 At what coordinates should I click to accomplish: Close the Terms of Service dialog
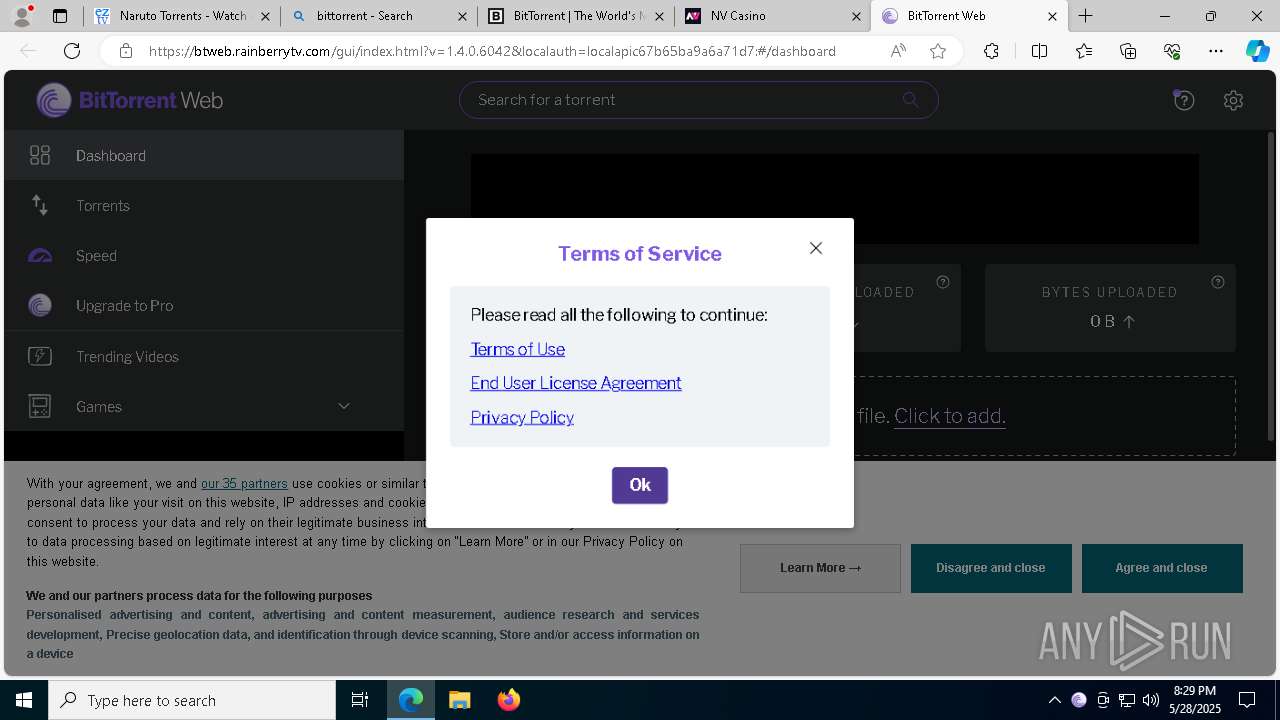816,248
